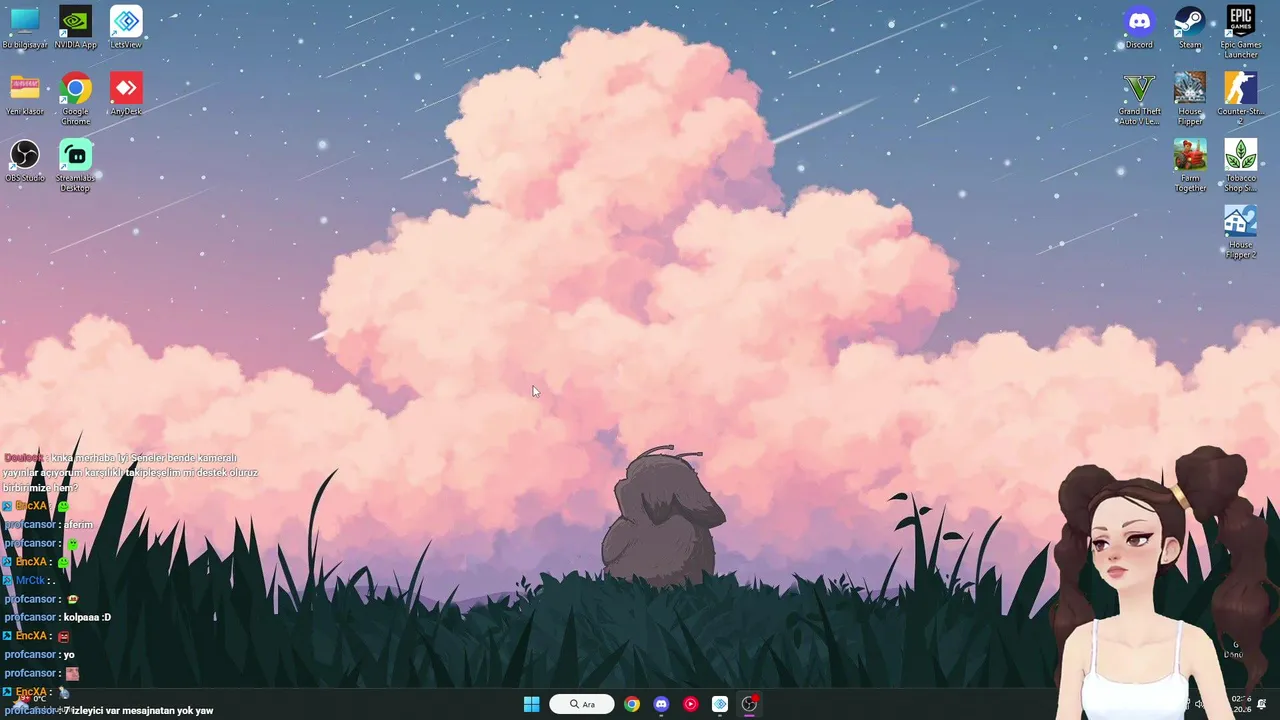This screenshot has height=720, width=1280.
Task: Switch to OBS Studio on the taskbar
Action: (749, 704)
